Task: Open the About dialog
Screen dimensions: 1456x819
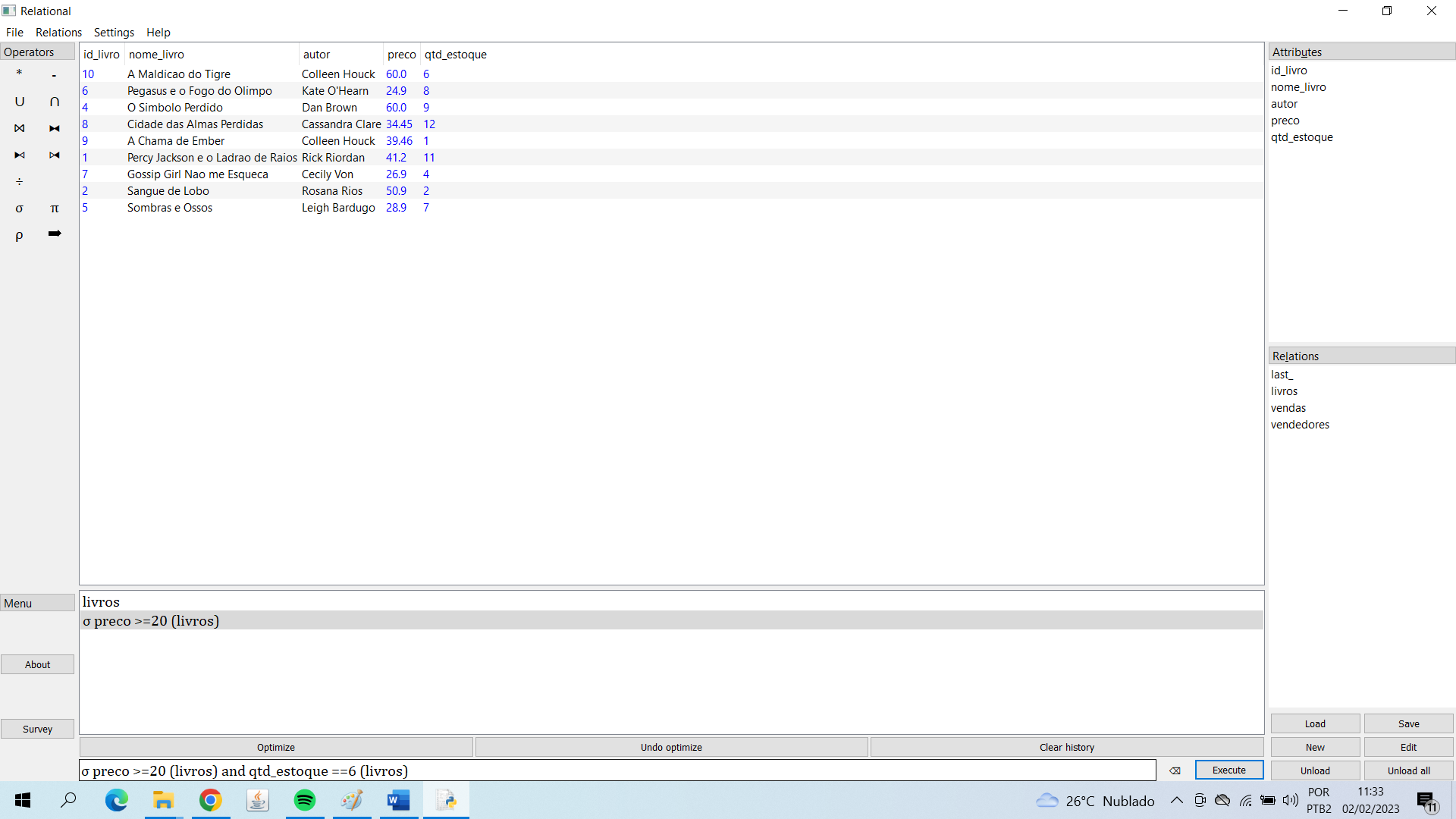Action: [x=37, y=664]
